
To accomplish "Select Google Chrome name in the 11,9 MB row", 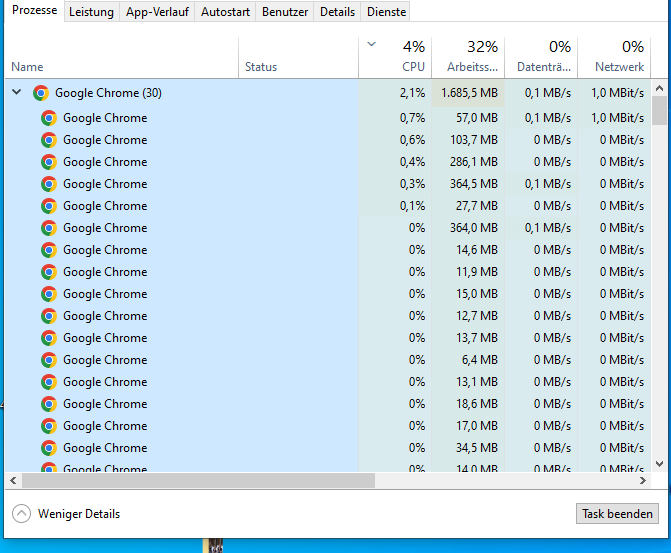I will [x=105, y=272].
